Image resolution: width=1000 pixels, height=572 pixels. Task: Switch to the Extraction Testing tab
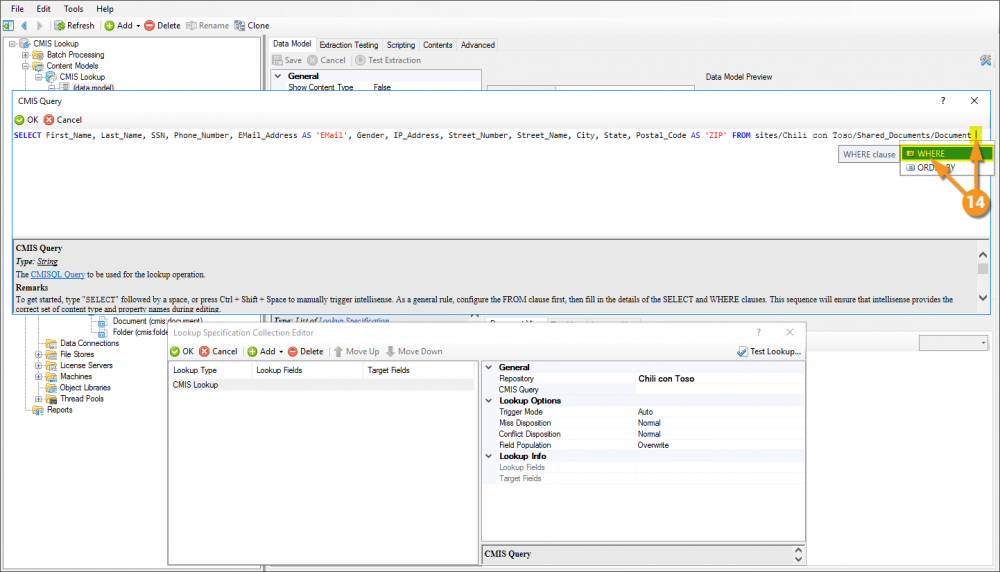(x=348, y=45)
